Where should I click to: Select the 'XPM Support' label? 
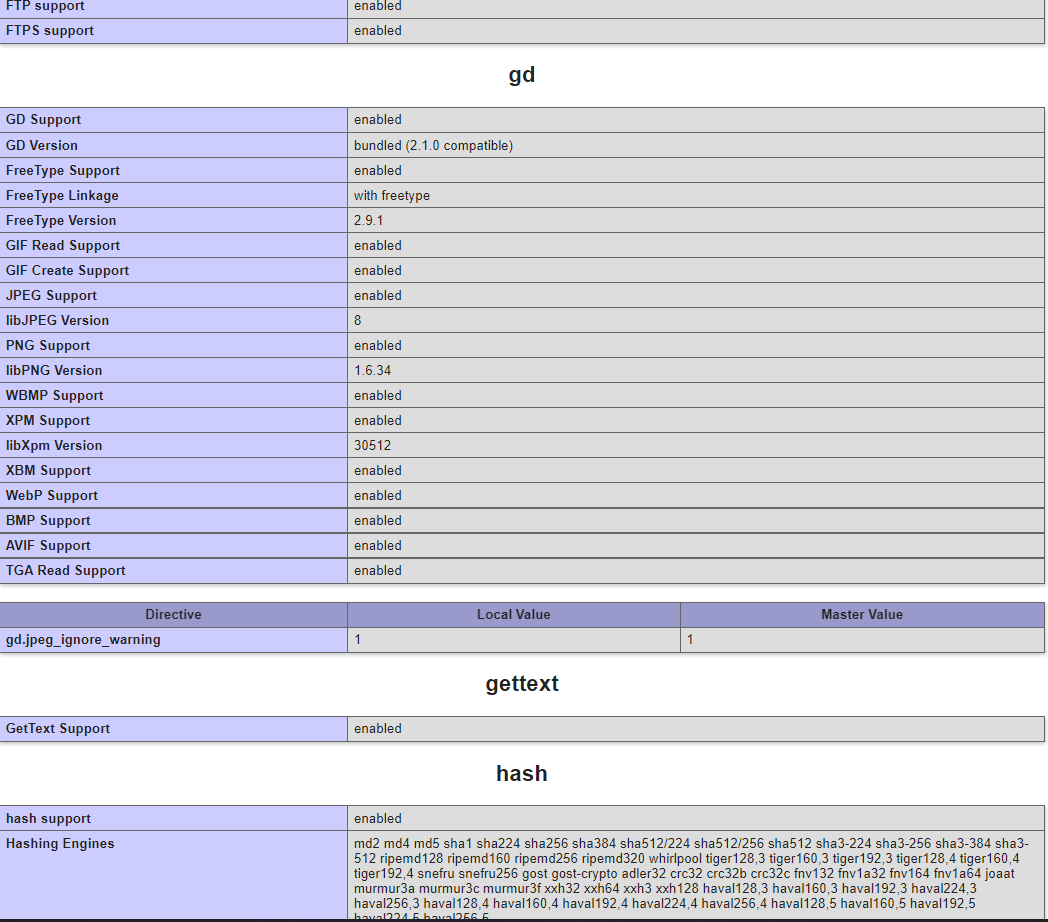point(48,421)
